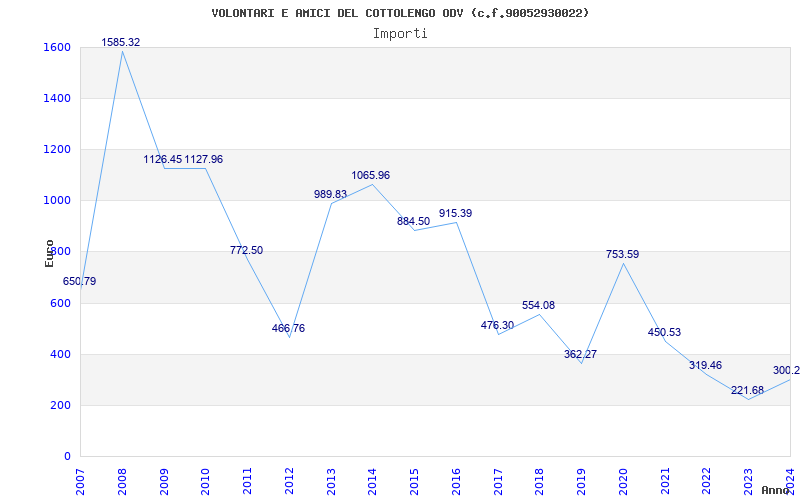Click the 2015 x-axis year label
The image size is (800, 500).
(414, 481)
